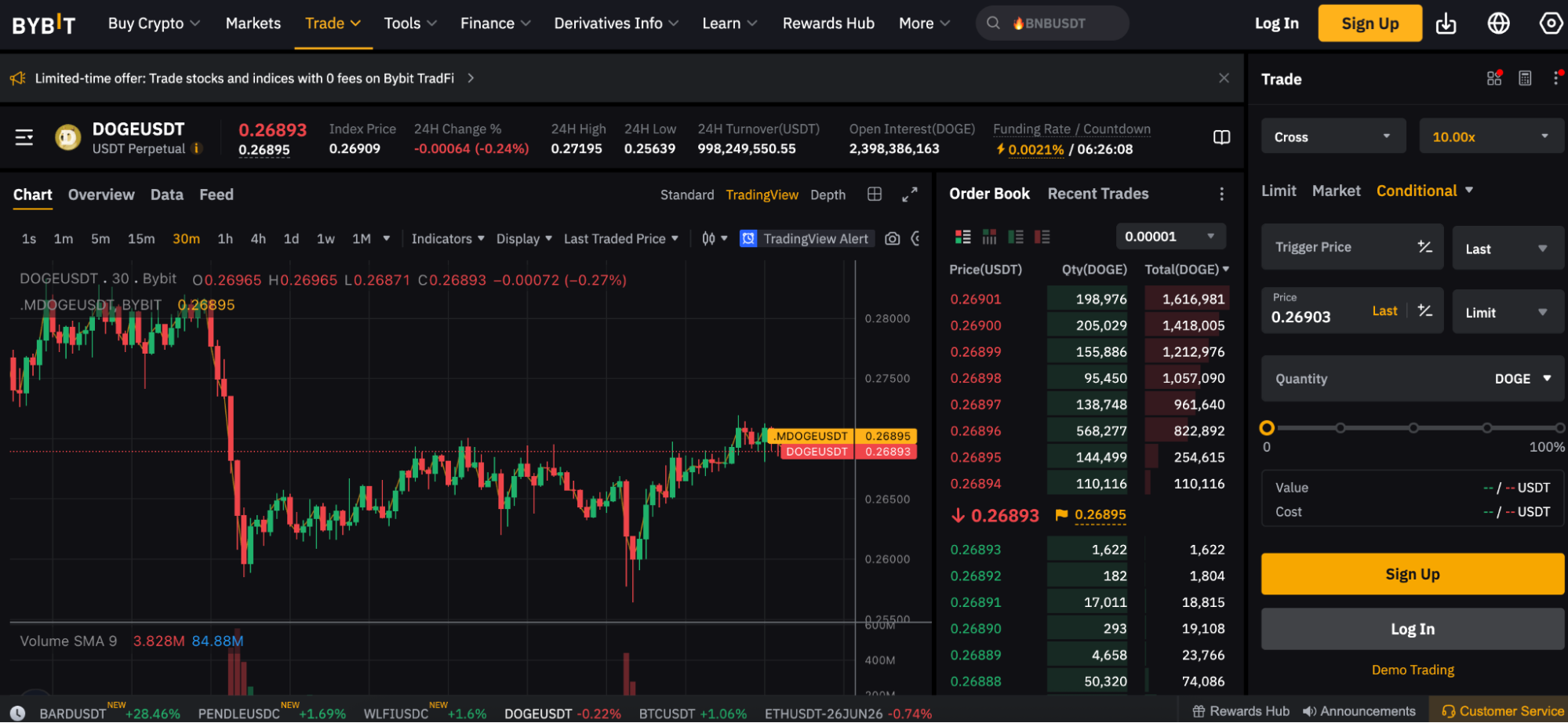This screenshot has width=1568, height=723.
Task: Open the trading pair list hamburger icon
Action: pos(24,137)
